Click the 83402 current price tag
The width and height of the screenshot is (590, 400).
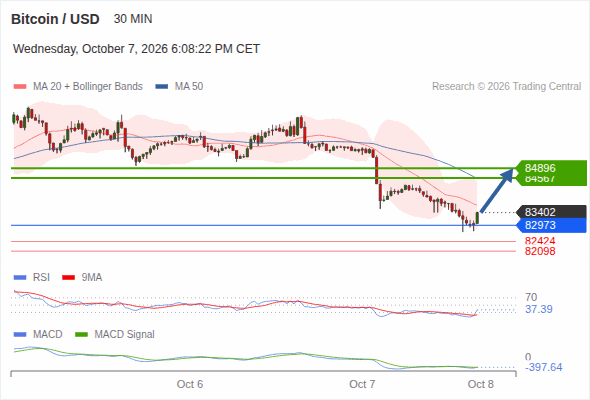click(x=551, y=212)
